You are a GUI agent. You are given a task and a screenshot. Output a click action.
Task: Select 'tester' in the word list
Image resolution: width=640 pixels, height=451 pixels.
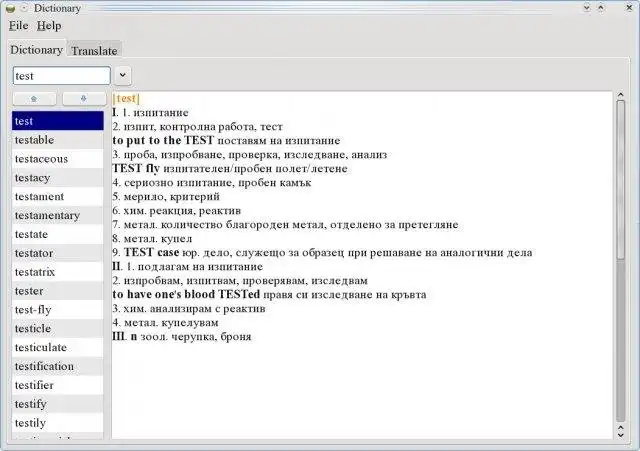[58, 291]
